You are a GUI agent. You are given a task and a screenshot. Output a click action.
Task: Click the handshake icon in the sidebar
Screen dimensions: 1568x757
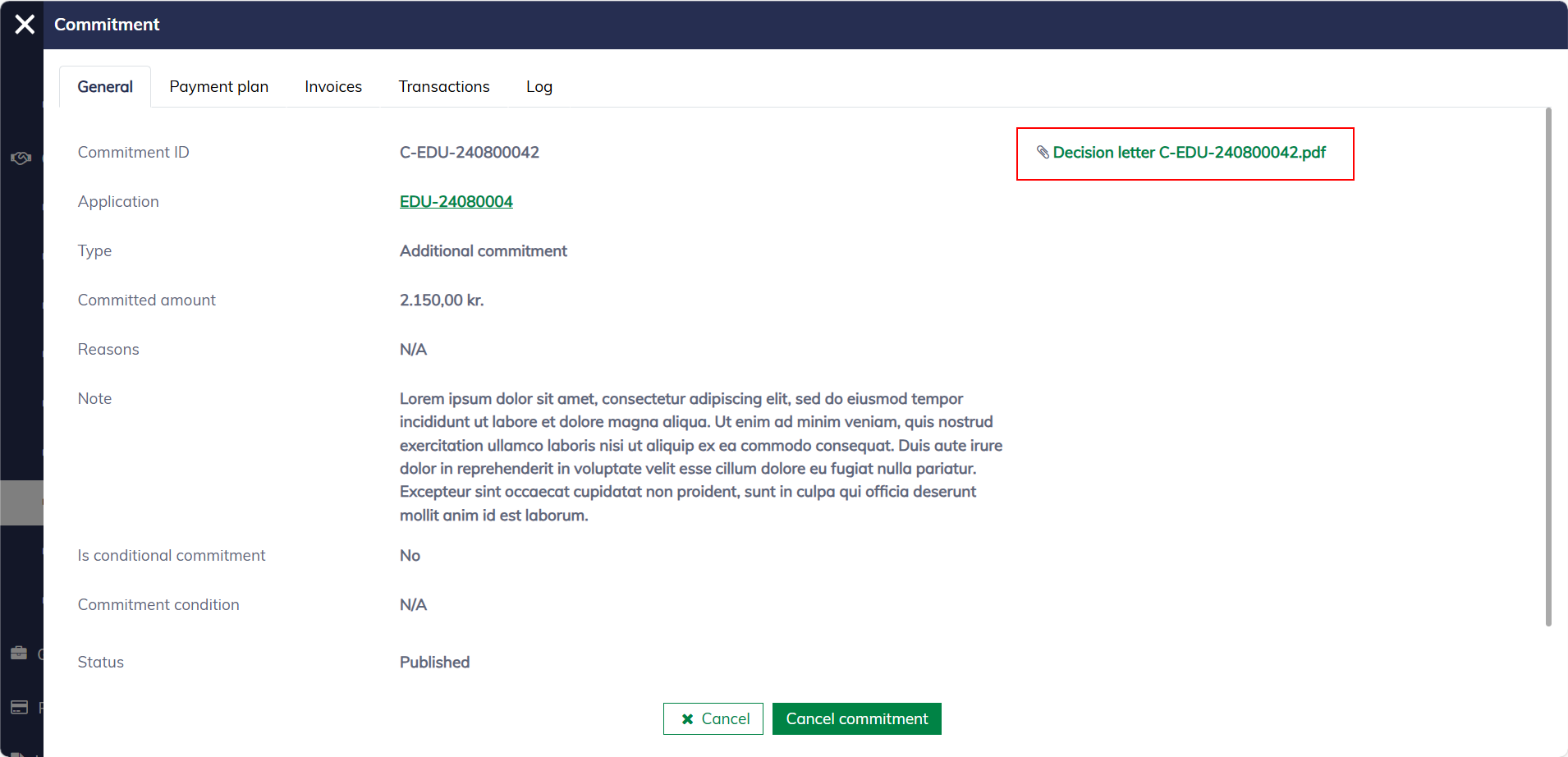pyautogui.click(x=21, y=158)
